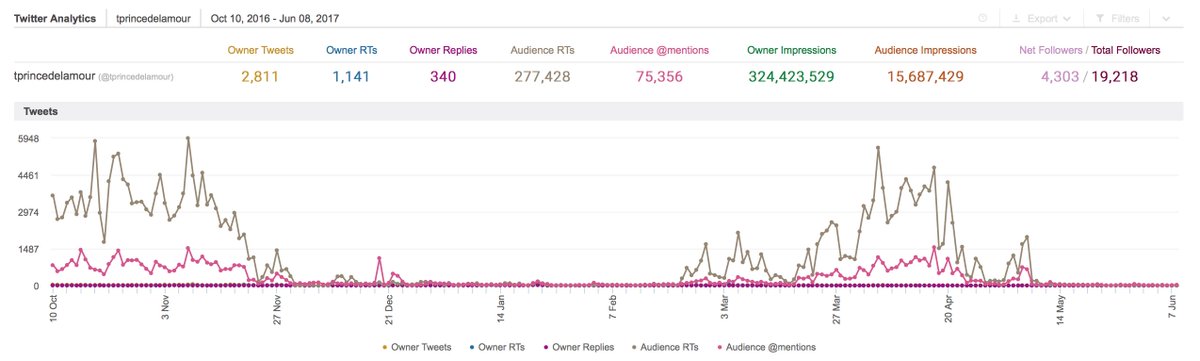
Task: Click the 1,141 owner RTs value
Action: coord(351,76)
